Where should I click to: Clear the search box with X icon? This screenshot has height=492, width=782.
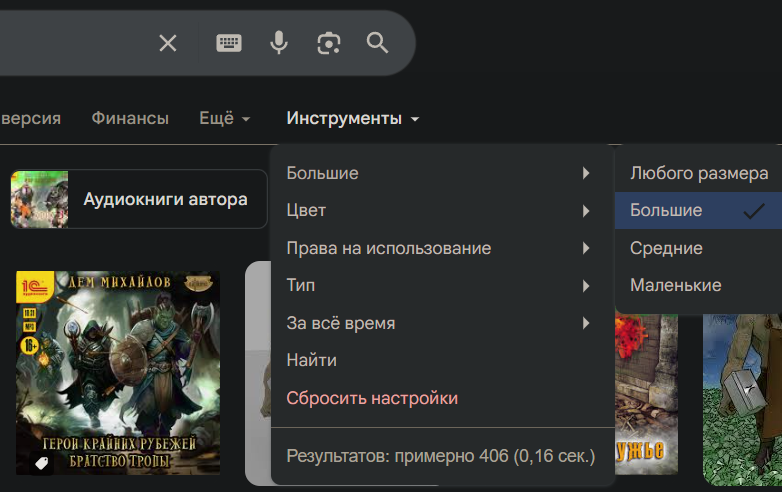pos(168,43)
